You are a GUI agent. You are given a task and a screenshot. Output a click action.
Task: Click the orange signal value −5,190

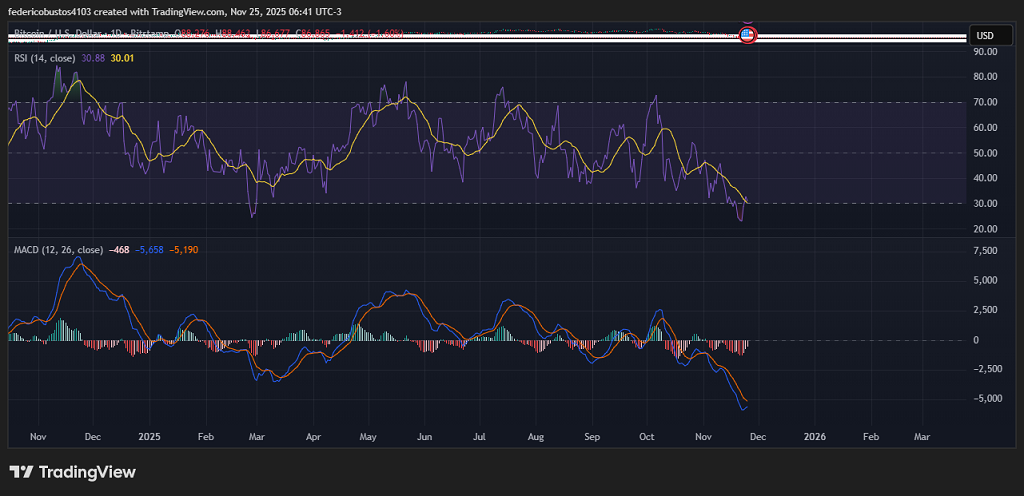point(184,250)
